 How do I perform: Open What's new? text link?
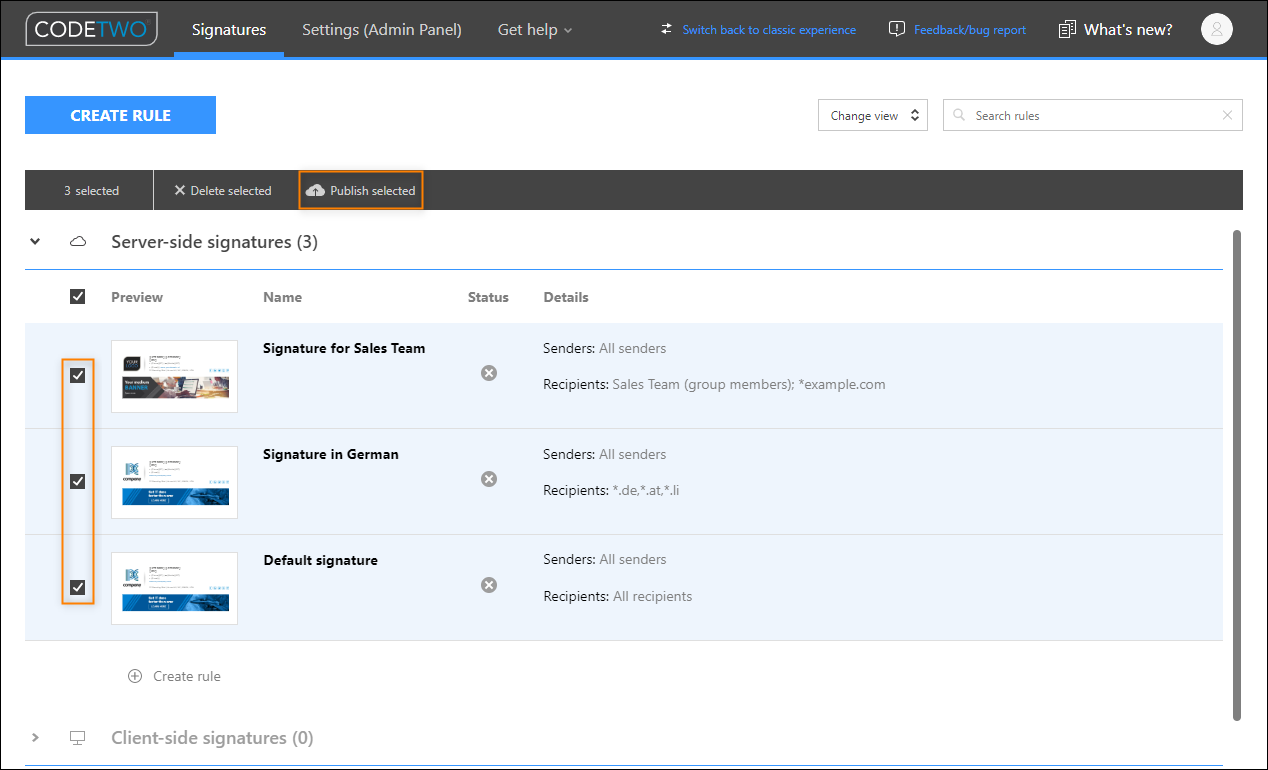(x=1128, y=29)
